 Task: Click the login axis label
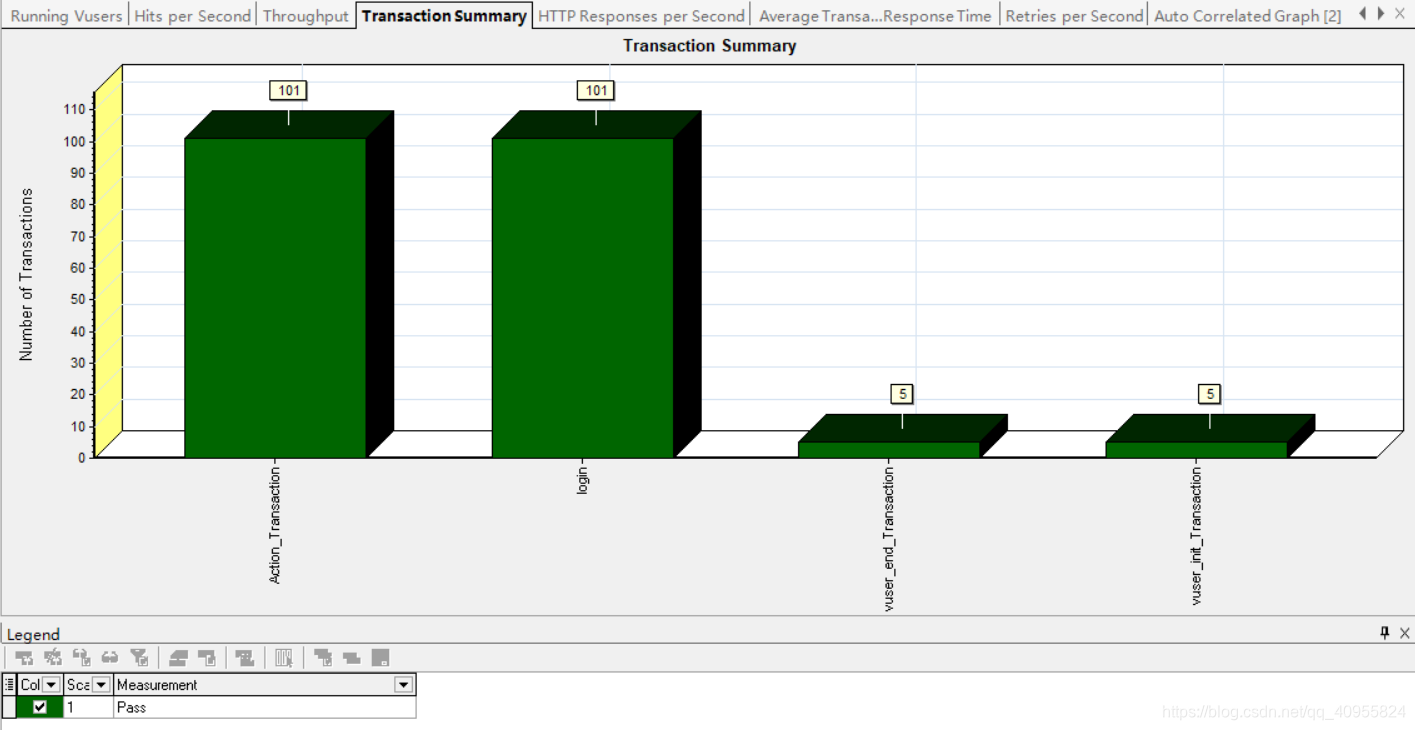(583, 482)
